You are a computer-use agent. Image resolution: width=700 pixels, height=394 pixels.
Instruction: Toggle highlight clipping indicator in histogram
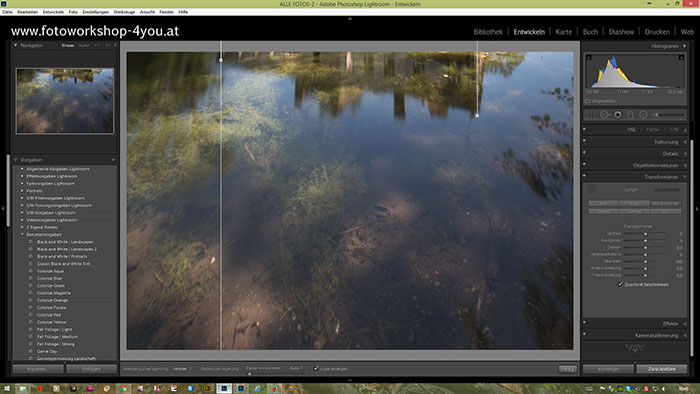click(x=681, y=58)
